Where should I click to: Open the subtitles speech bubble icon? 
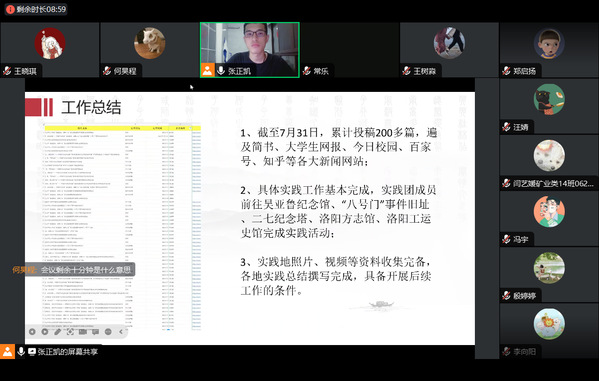[x=95, y=332]
